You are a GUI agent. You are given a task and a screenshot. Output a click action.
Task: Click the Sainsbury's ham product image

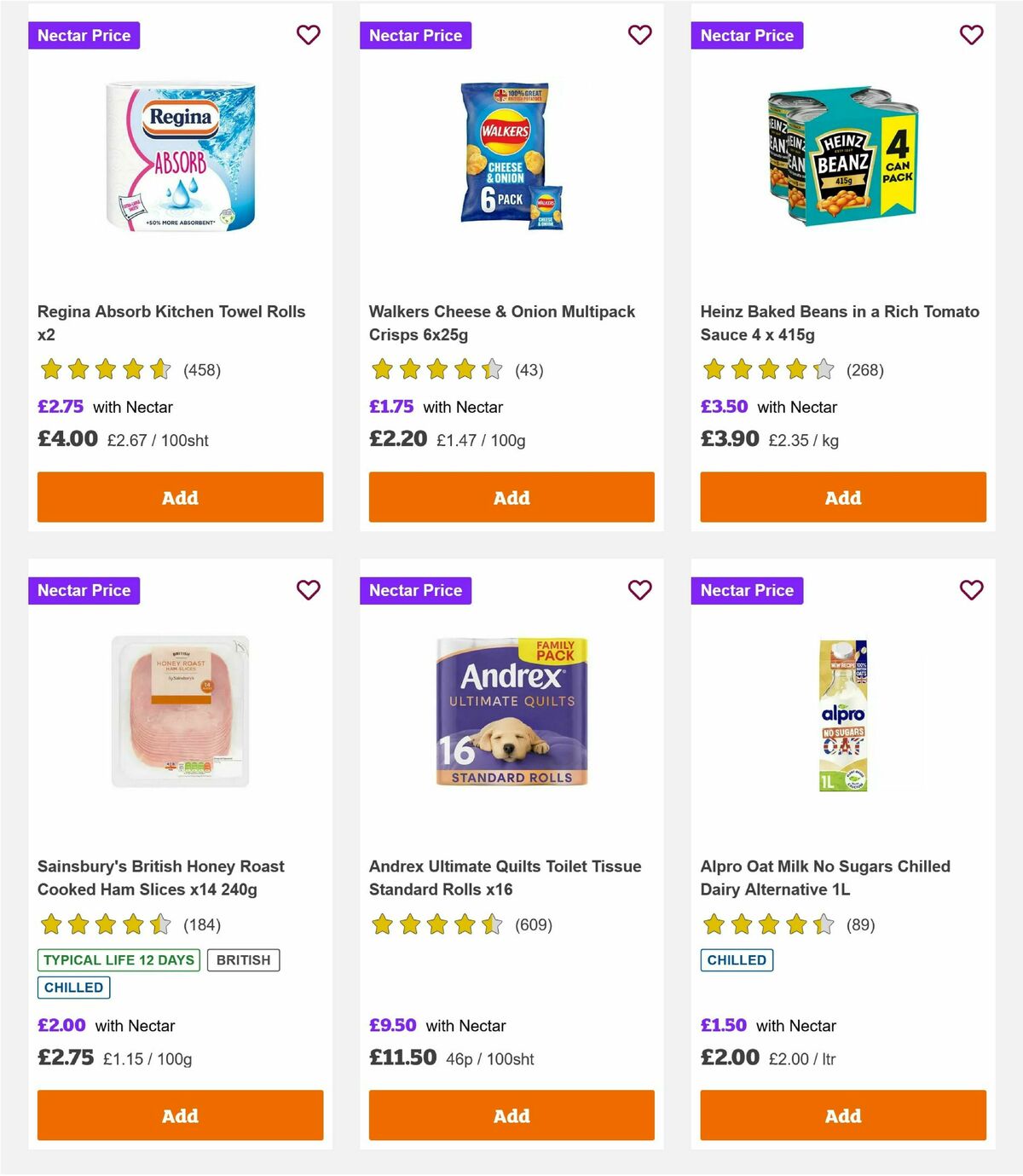click(179, 712)
